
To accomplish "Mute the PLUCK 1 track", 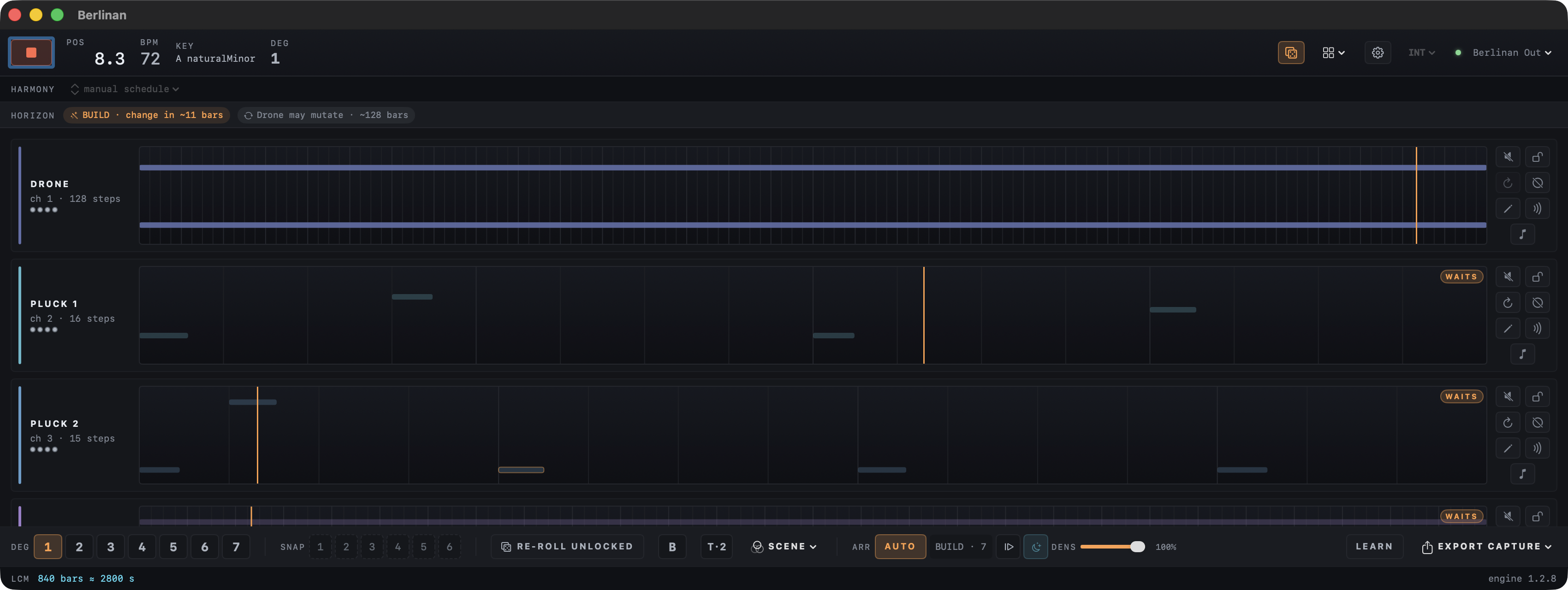I will 1508,277.
